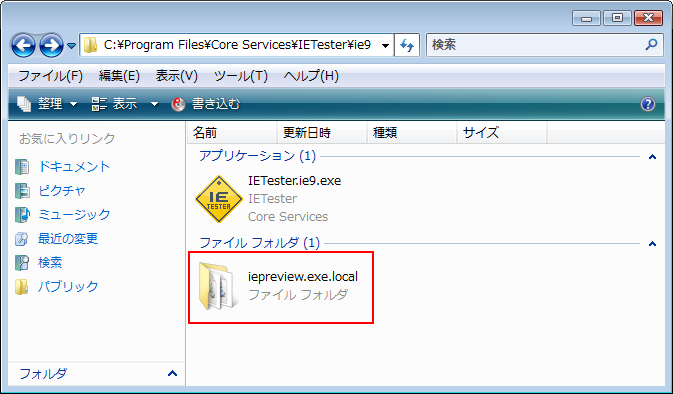Screen dimensions: 673x394
Task: Open the ファイル(F) menu
Action: tap(50, 76)
